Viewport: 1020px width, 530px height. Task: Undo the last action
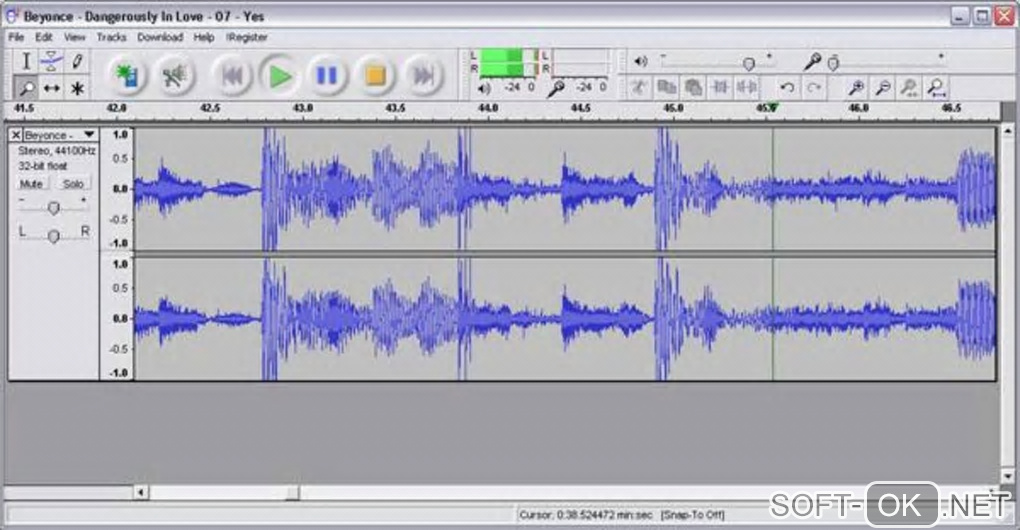coord(787,87)
